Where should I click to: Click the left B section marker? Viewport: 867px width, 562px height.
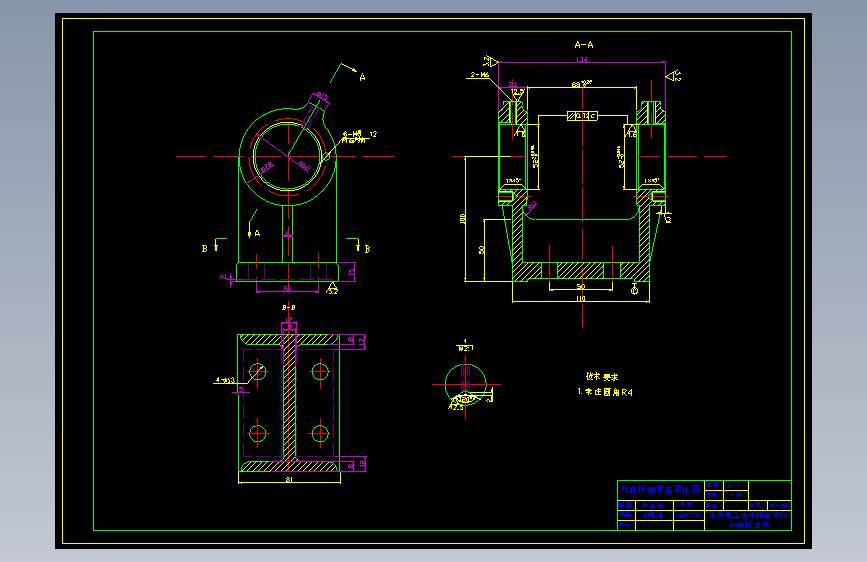tap(213, 246)
